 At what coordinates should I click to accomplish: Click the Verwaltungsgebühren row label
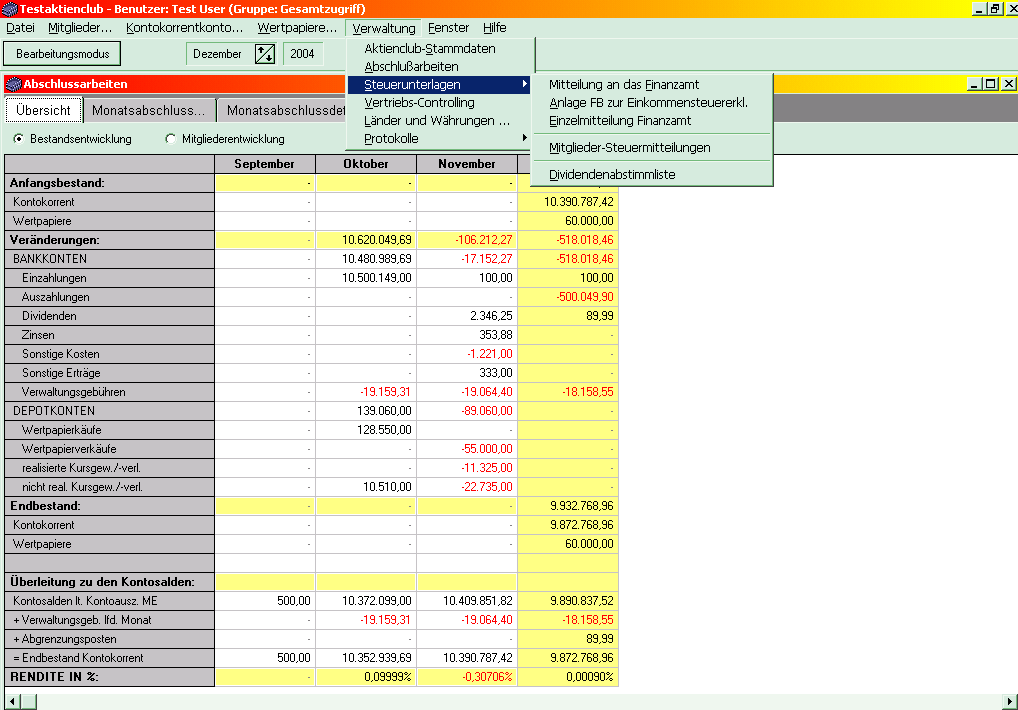(x=110, y=392)
